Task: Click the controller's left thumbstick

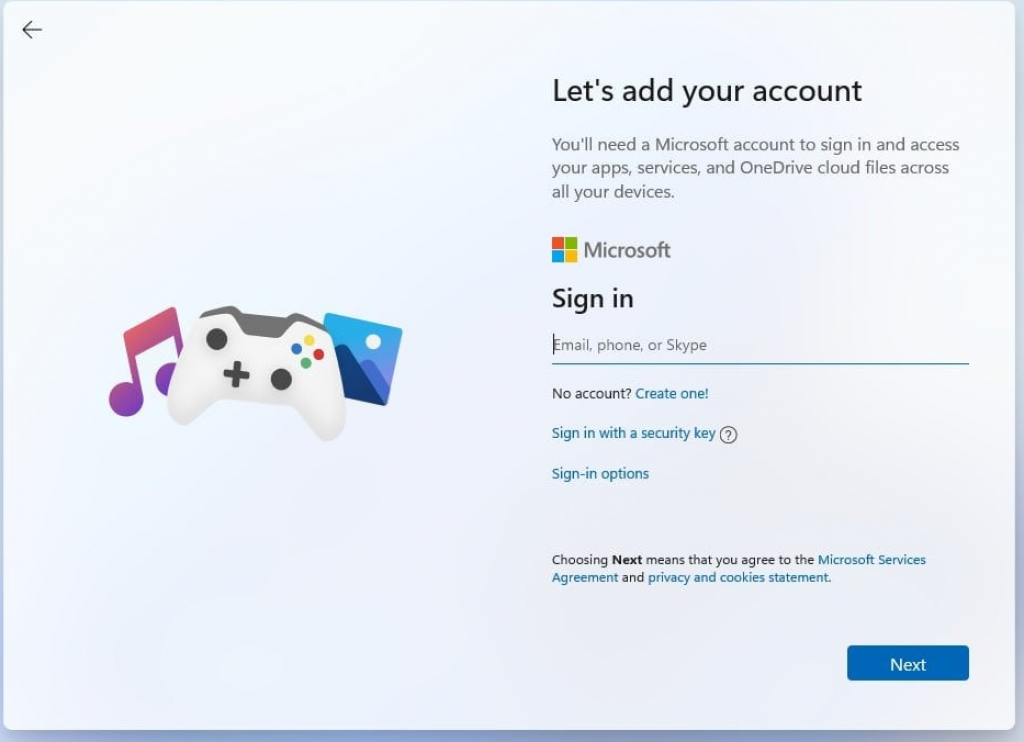Action: [216, 340]
